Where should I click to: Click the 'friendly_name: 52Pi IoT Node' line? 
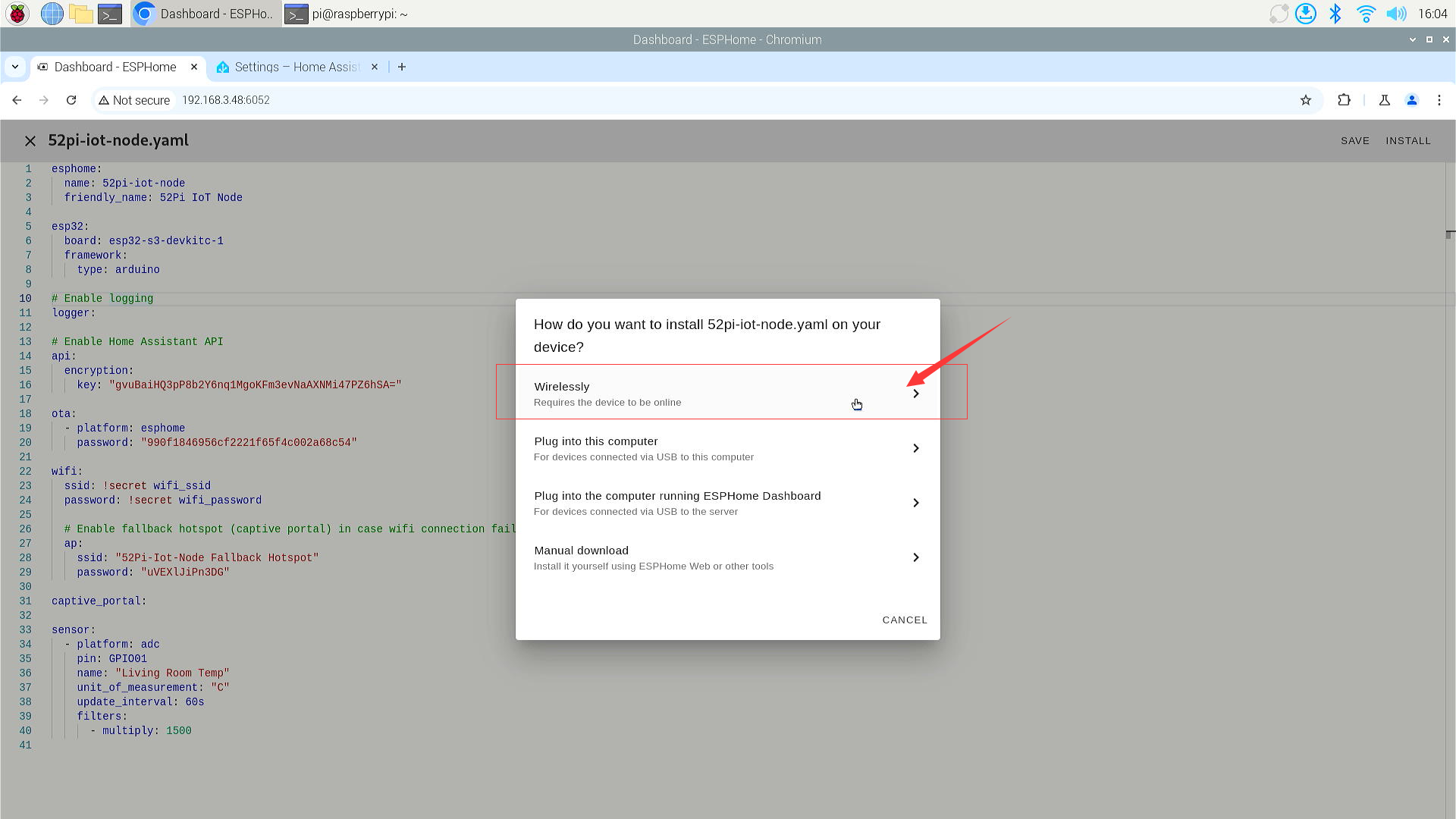click(x=153, y=198)
